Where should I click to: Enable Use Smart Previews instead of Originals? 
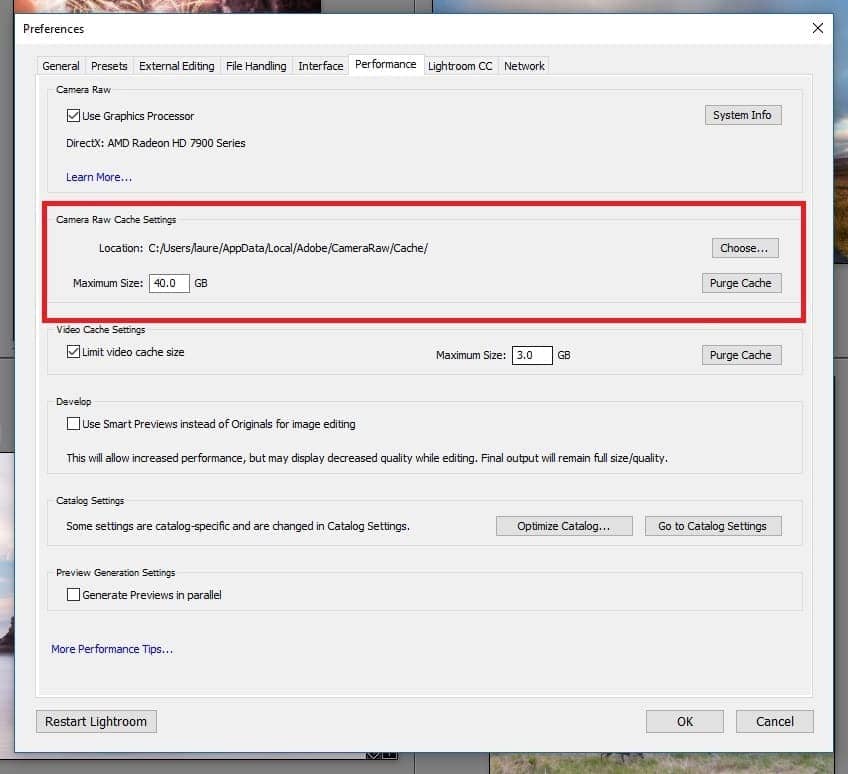[73, 424]
